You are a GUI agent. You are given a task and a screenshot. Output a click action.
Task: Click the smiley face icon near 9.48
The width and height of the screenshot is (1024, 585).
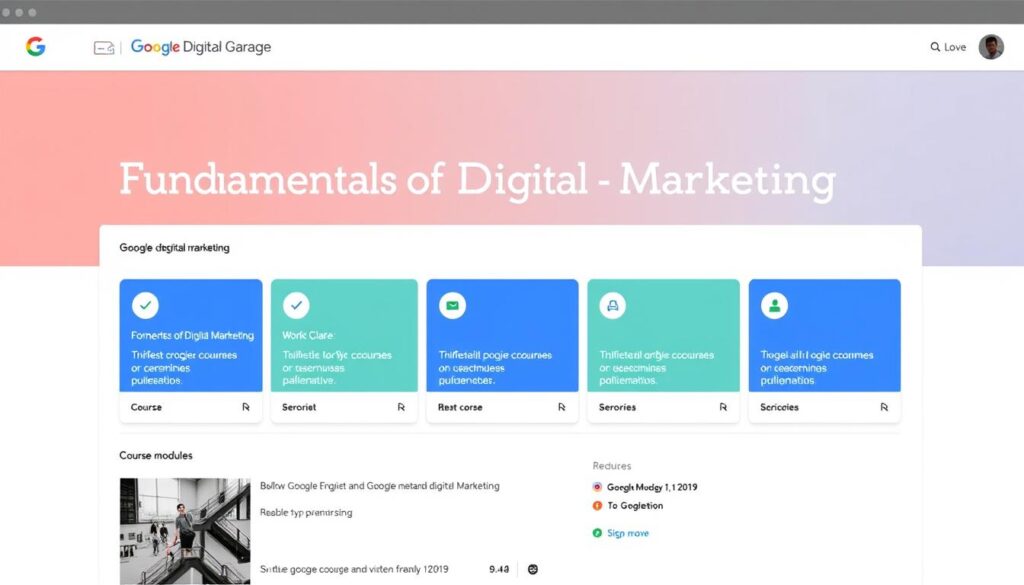533,569
